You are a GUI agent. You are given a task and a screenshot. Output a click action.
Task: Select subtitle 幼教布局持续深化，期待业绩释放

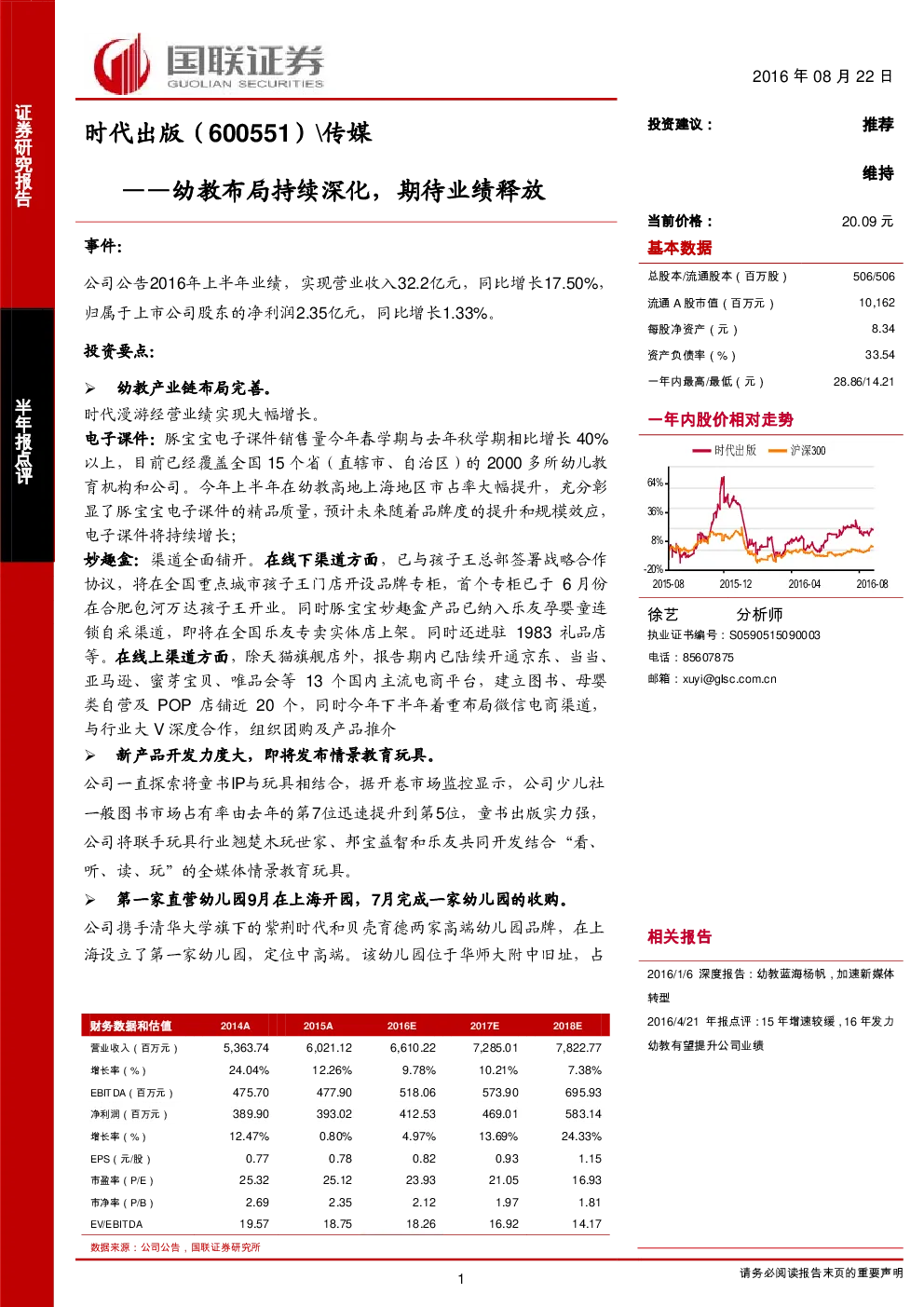tap(359, 190)
